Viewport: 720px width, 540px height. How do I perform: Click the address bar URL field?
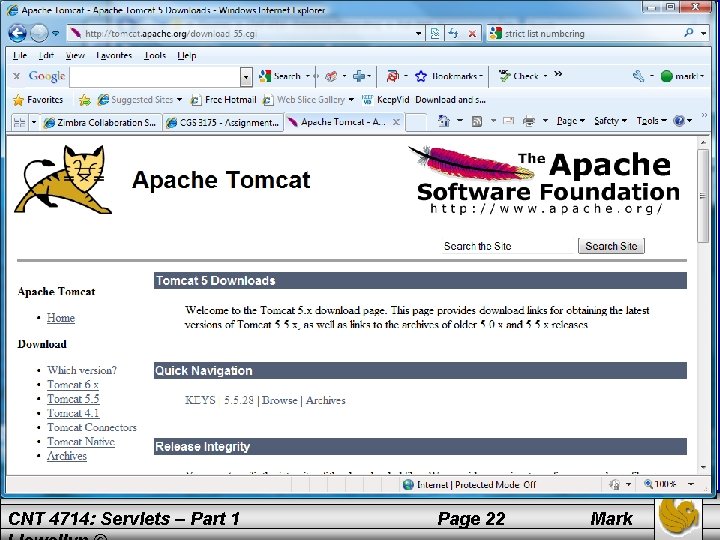pos(241,34)
